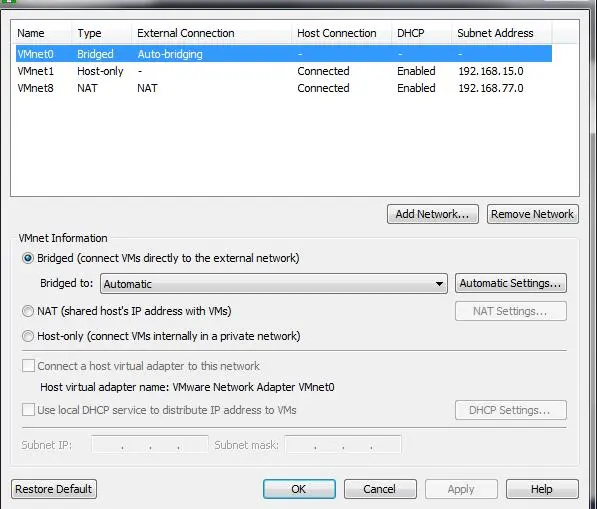
Task: Select the VMnet0 bridged network row
Action: (x=284, y=54)
